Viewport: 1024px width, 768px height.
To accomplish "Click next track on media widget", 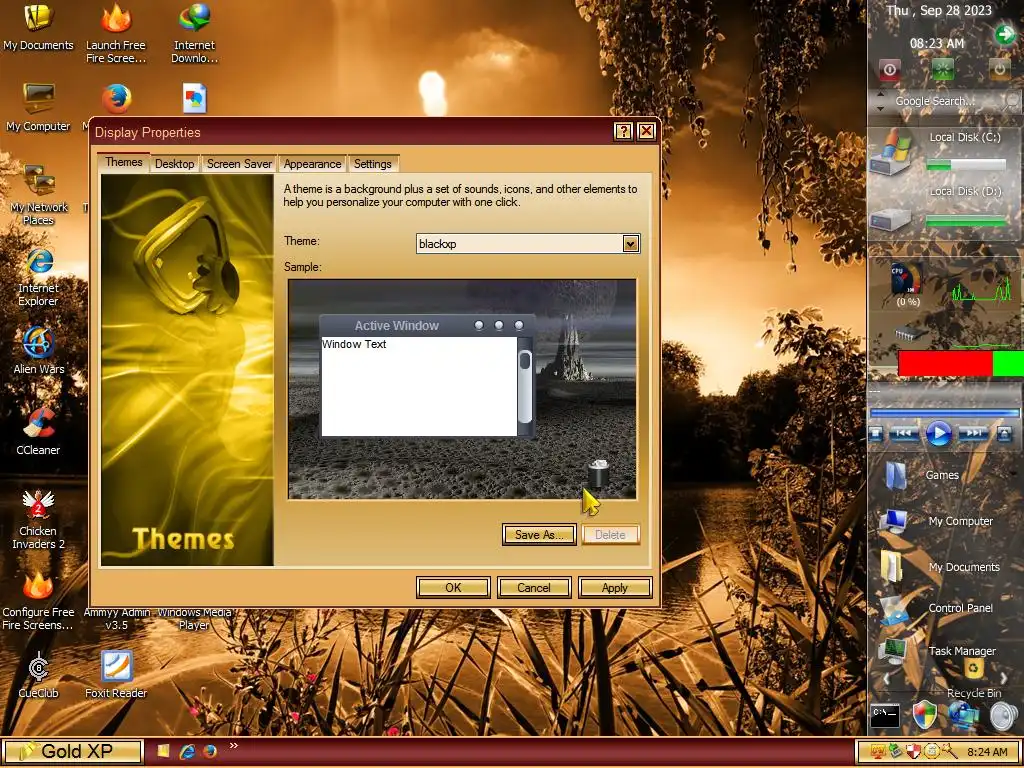I will click(973, 433).
